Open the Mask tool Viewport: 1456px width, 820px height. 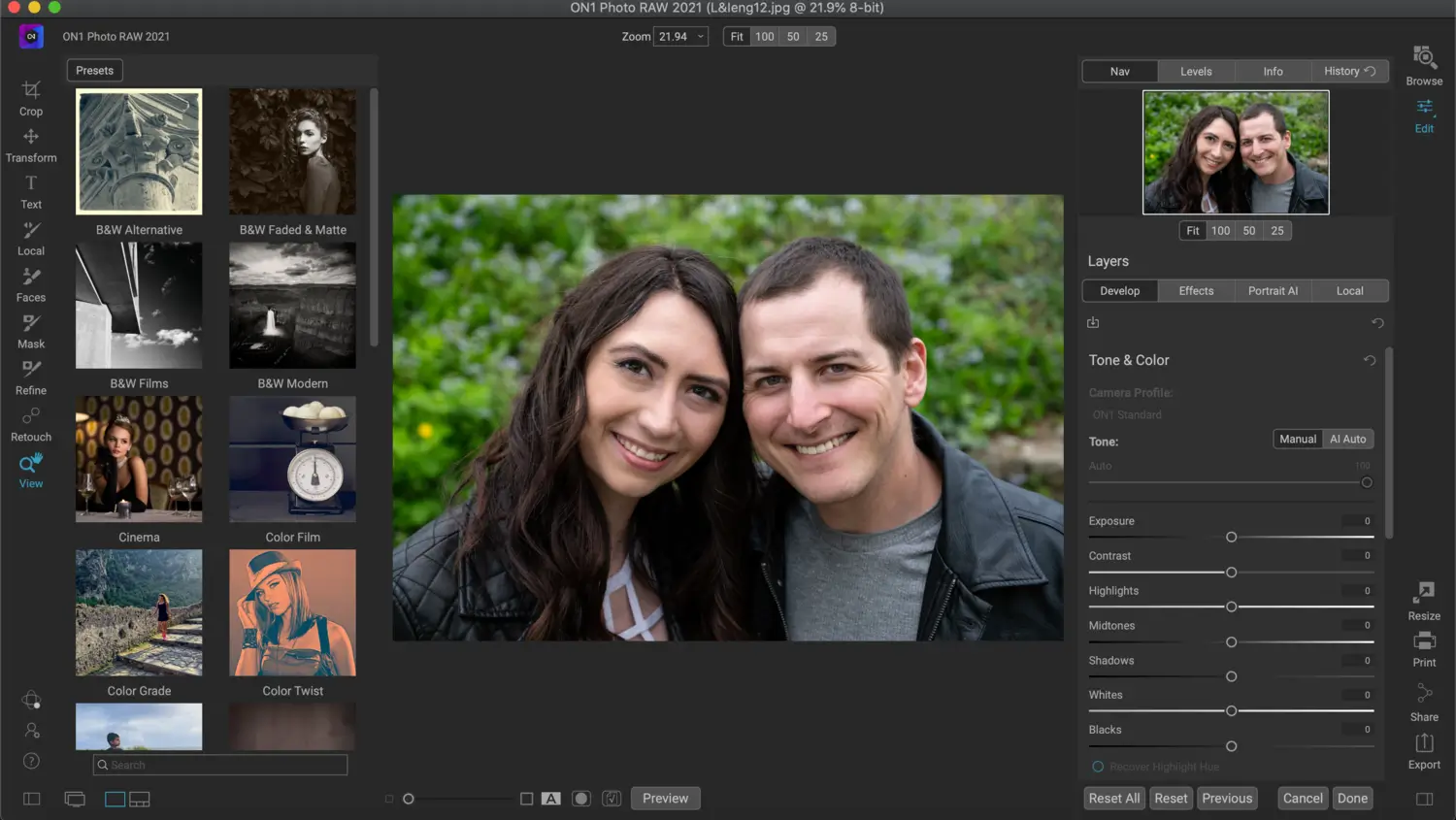[30, 333]
